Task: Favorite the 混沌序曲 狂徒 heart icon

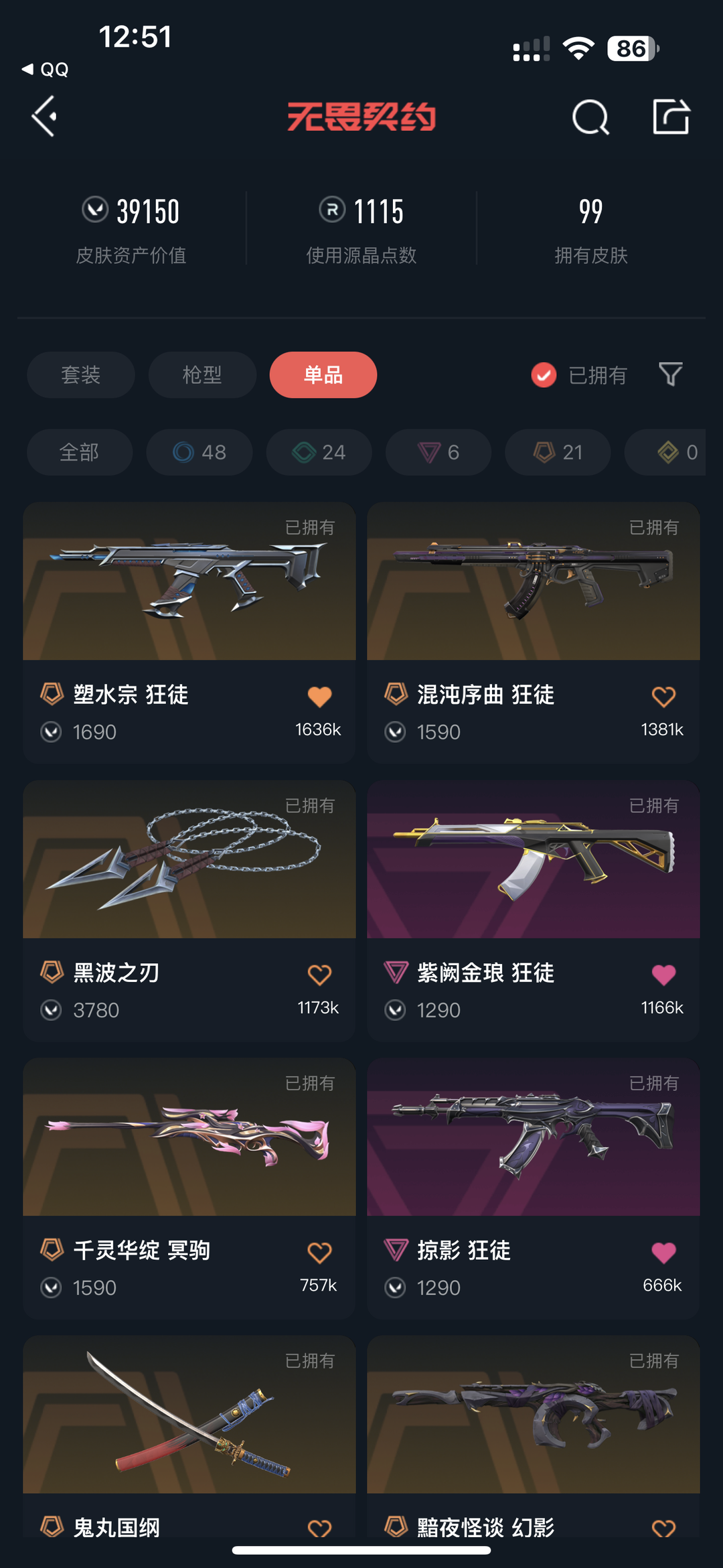Action: point(663,697)
